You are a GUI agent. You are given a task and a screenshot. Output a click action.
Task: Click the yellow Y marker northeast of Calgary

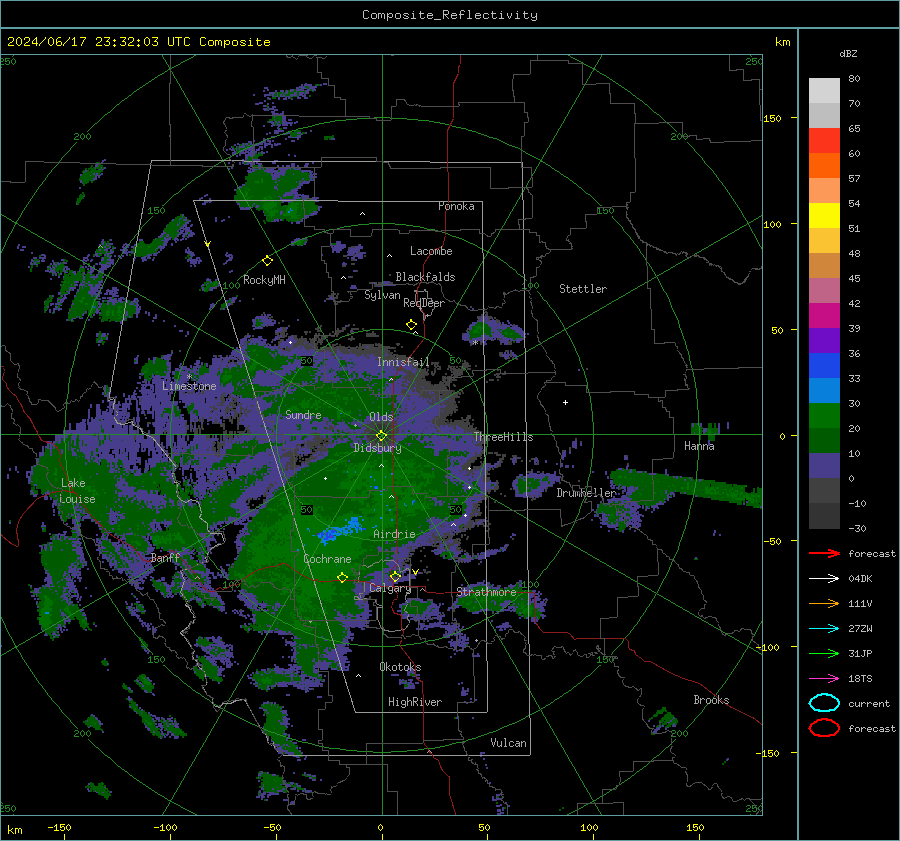(x=415, y=572)
